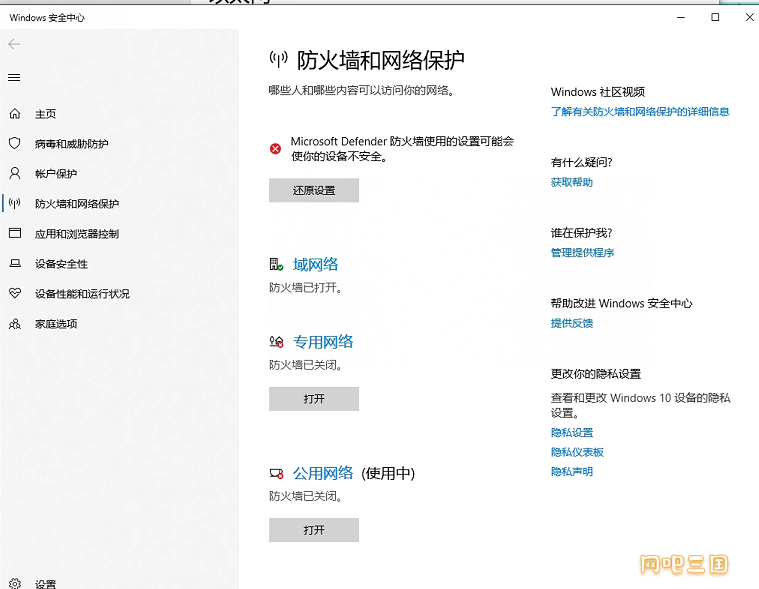The height and width of the screenshot is (589, 759).
Task: Click the Microsoft Defender warning message text
Action: [x=402, y=149]
